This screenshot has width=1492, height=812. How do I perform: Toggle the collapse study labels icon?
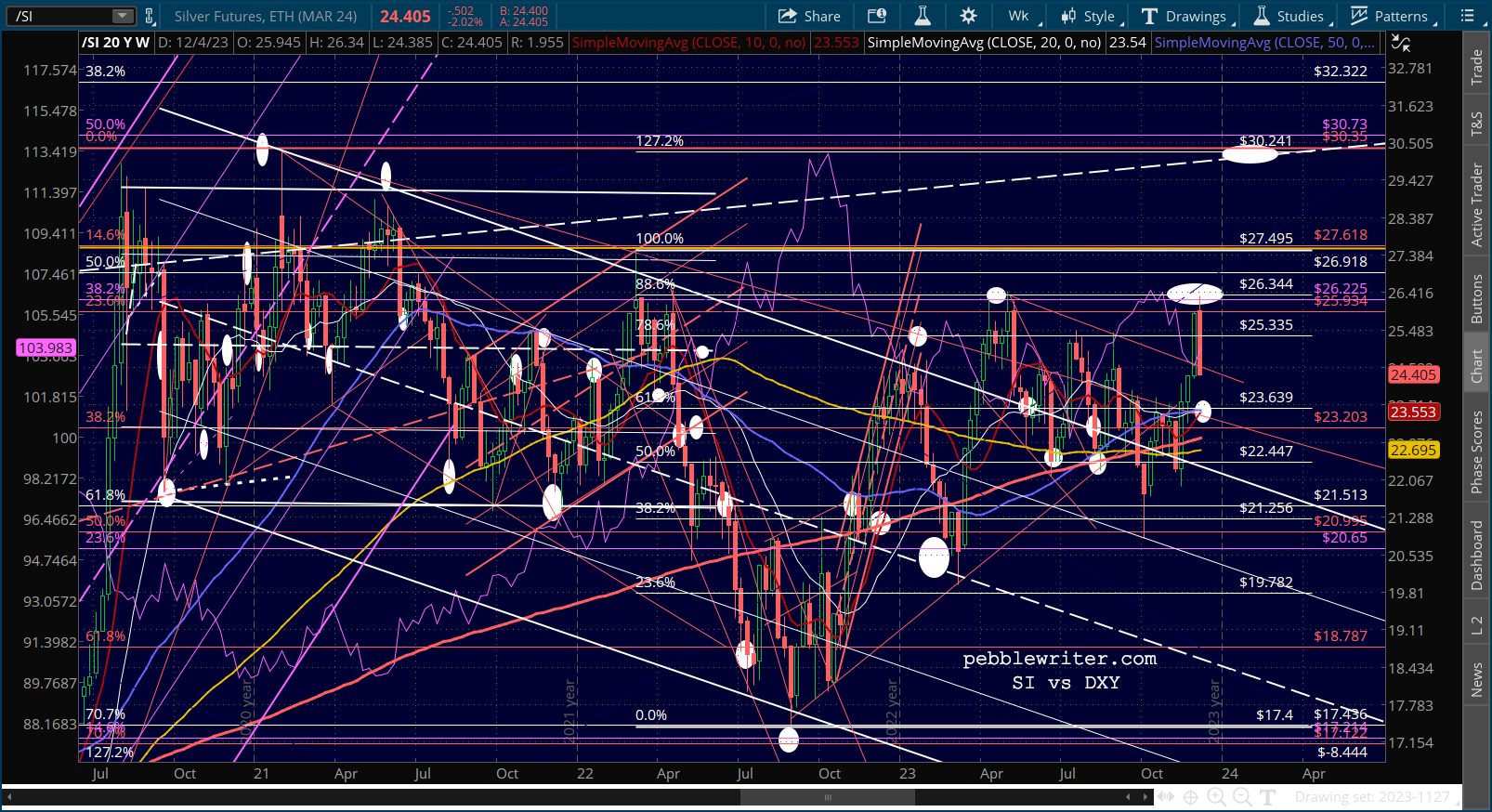[1401, 43]
